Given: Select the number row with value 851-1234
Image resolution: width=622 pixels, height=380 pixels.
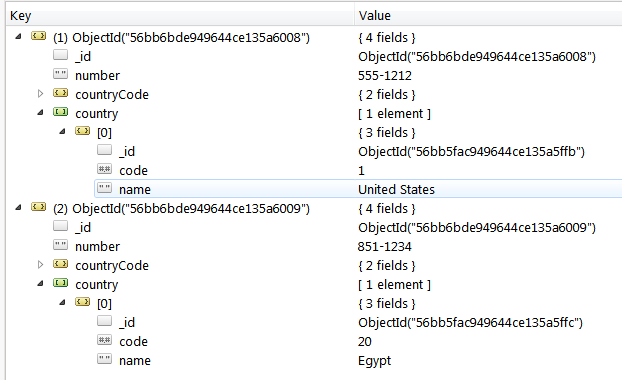Looking at the screenshot, I should coord(313,246).
